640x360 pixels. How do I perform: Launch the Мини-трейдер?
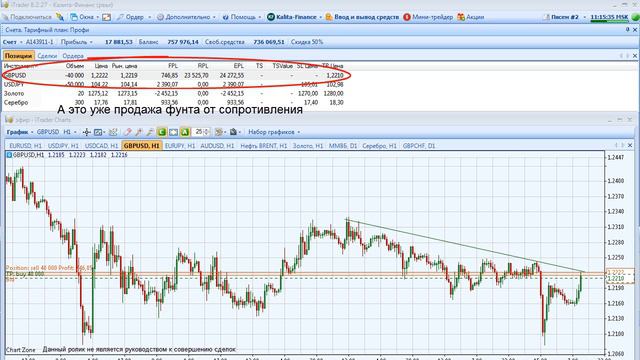pyautogui.click(x=428, y=17)
